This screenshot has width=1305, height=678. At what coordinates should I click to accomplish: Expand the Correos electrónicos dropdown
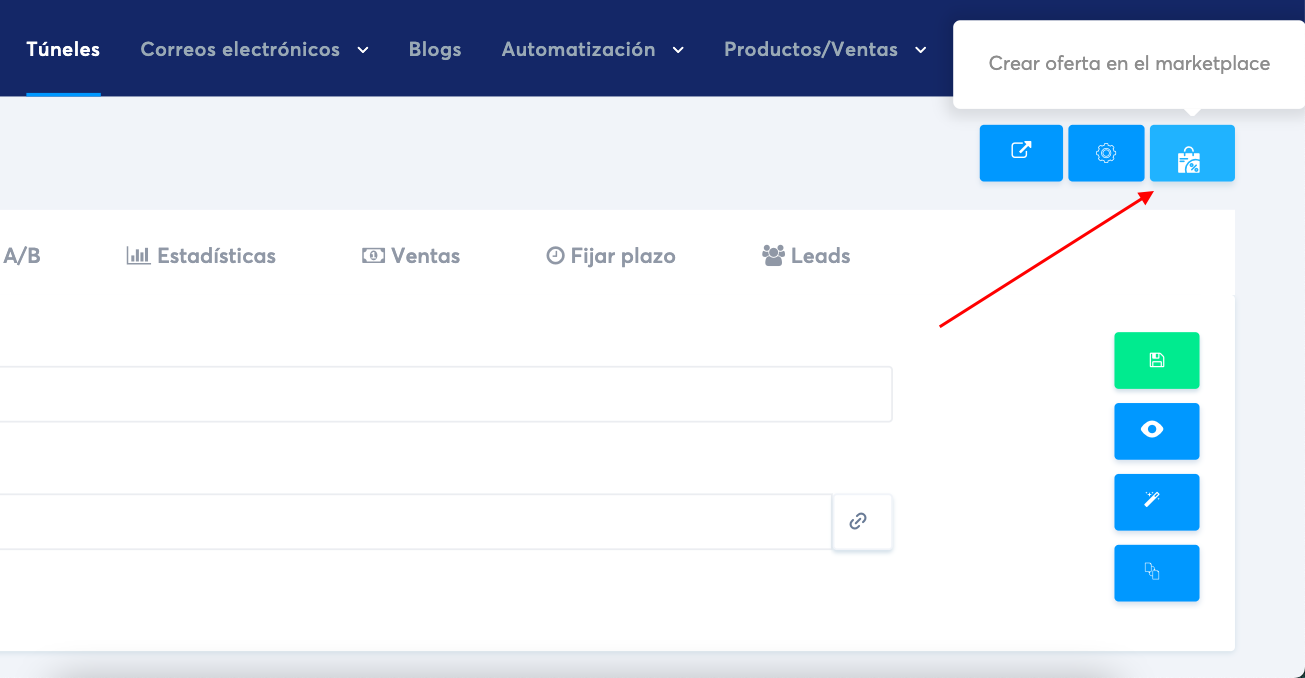241,48
